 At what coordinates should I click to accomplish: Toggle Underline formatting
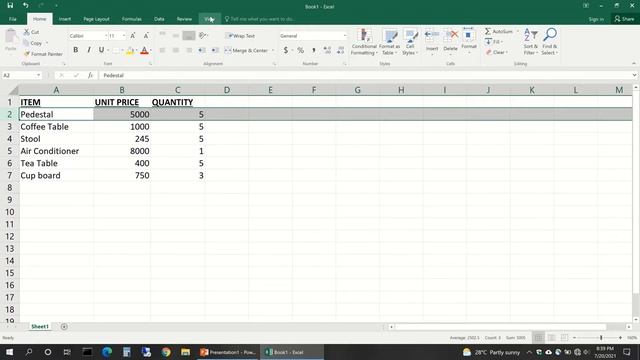point(101,50)
